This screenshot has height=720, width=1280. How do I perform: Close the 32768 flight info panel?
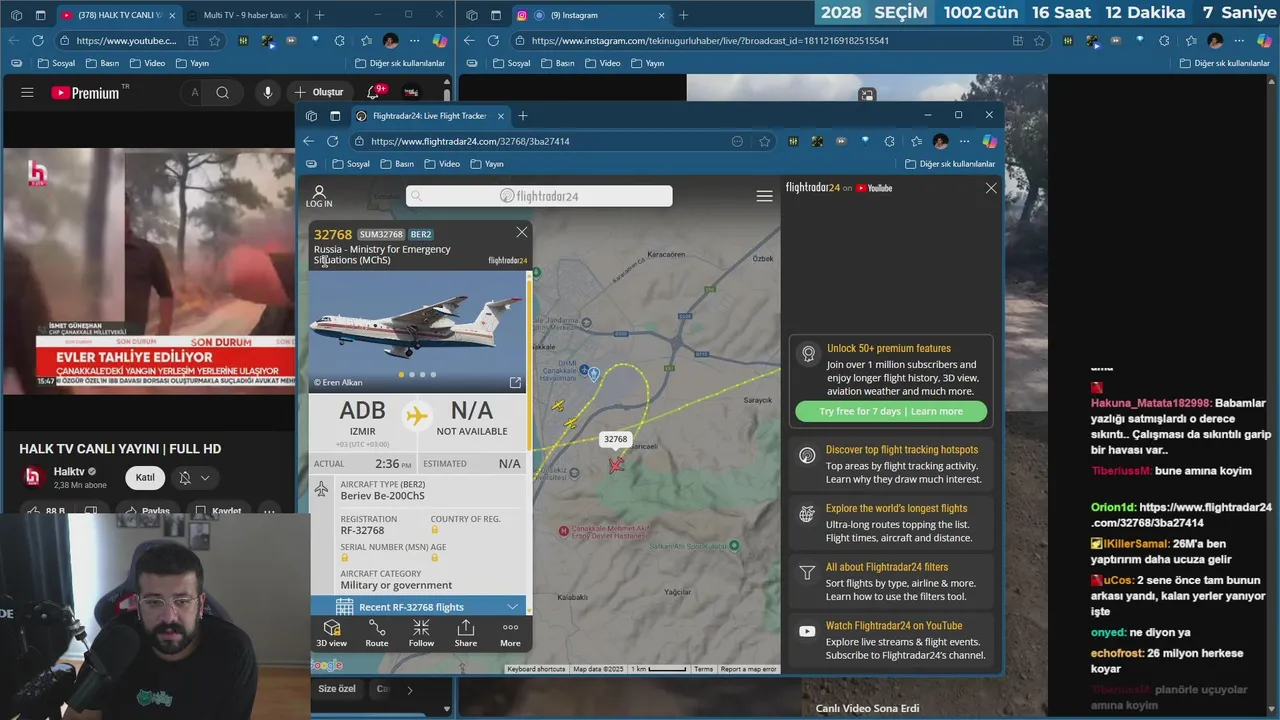521,232
